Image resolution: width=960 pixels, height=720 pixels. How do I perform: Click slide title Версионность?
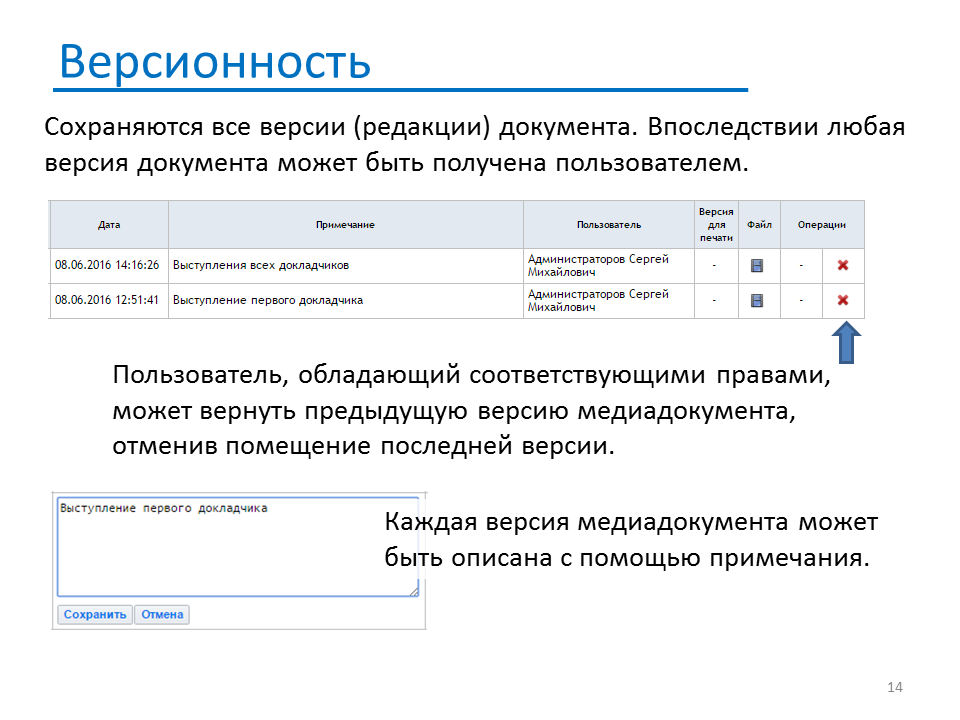[215, 62]
